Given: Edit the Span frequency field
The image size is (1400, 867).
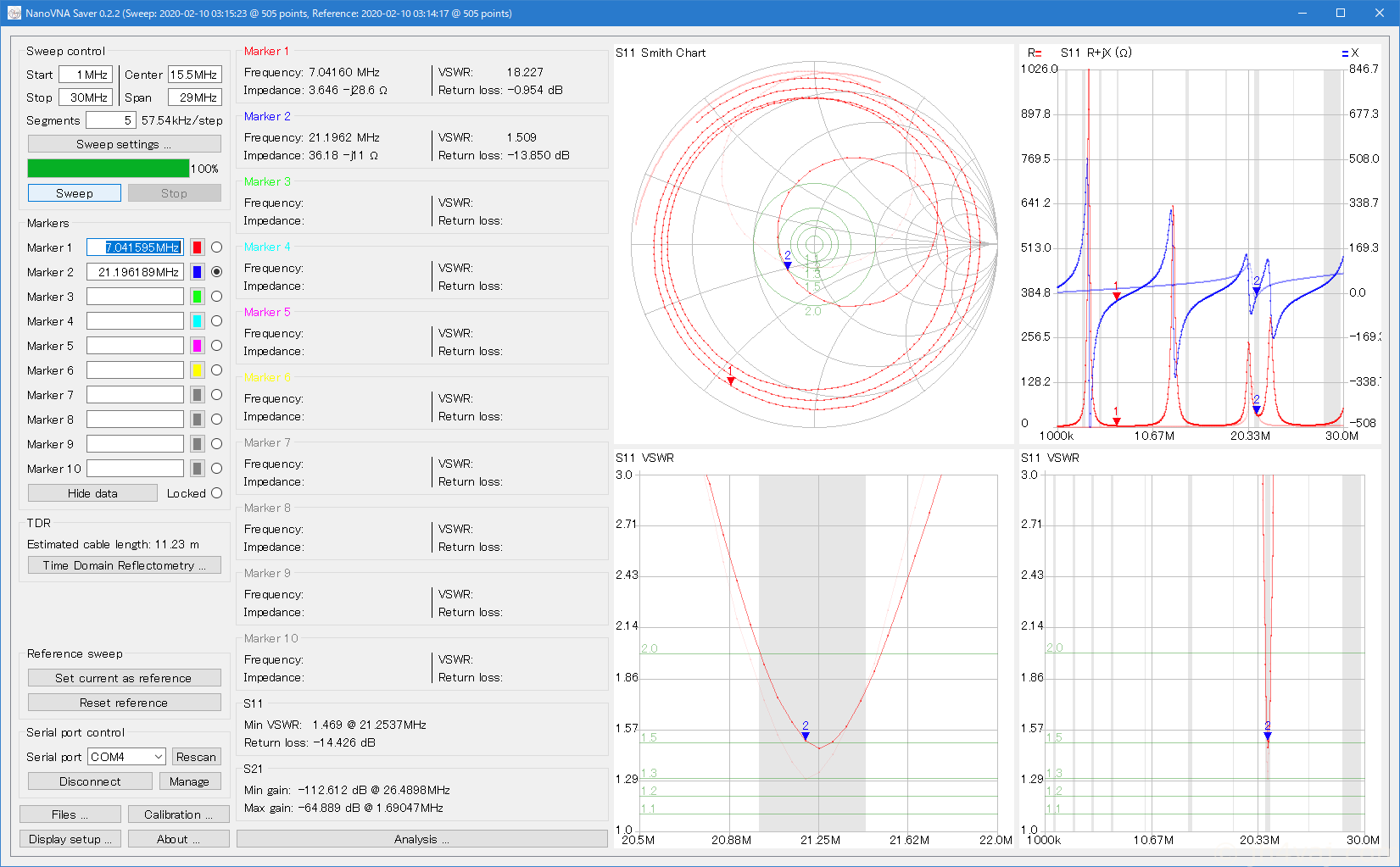Looking at the screenshot, I should point(195,97).
